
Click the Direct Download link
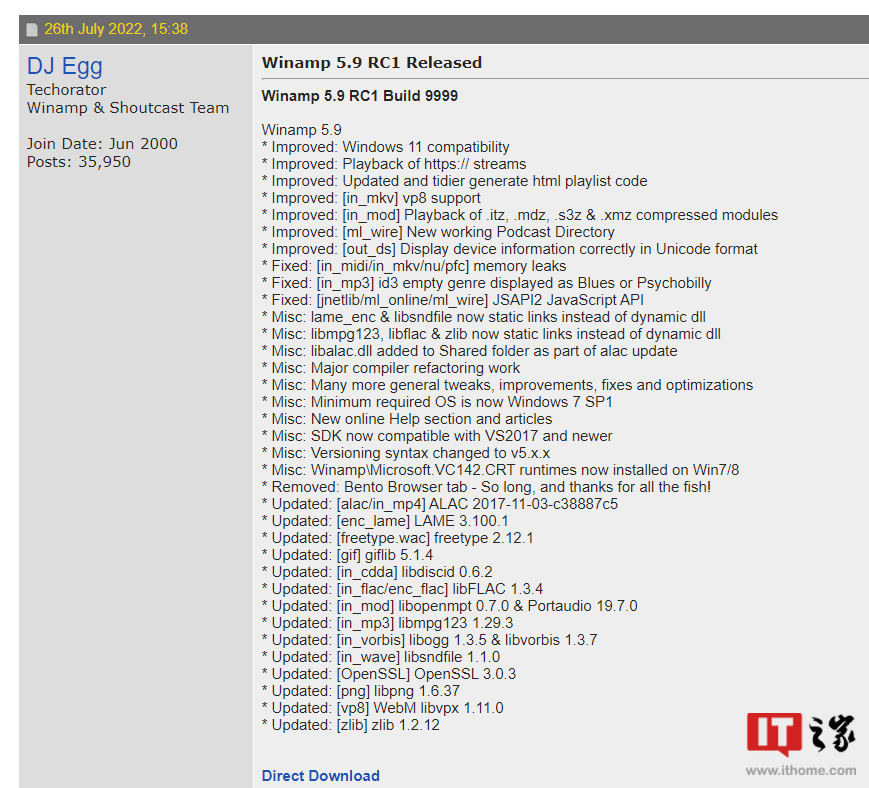[x=320, y=775]
